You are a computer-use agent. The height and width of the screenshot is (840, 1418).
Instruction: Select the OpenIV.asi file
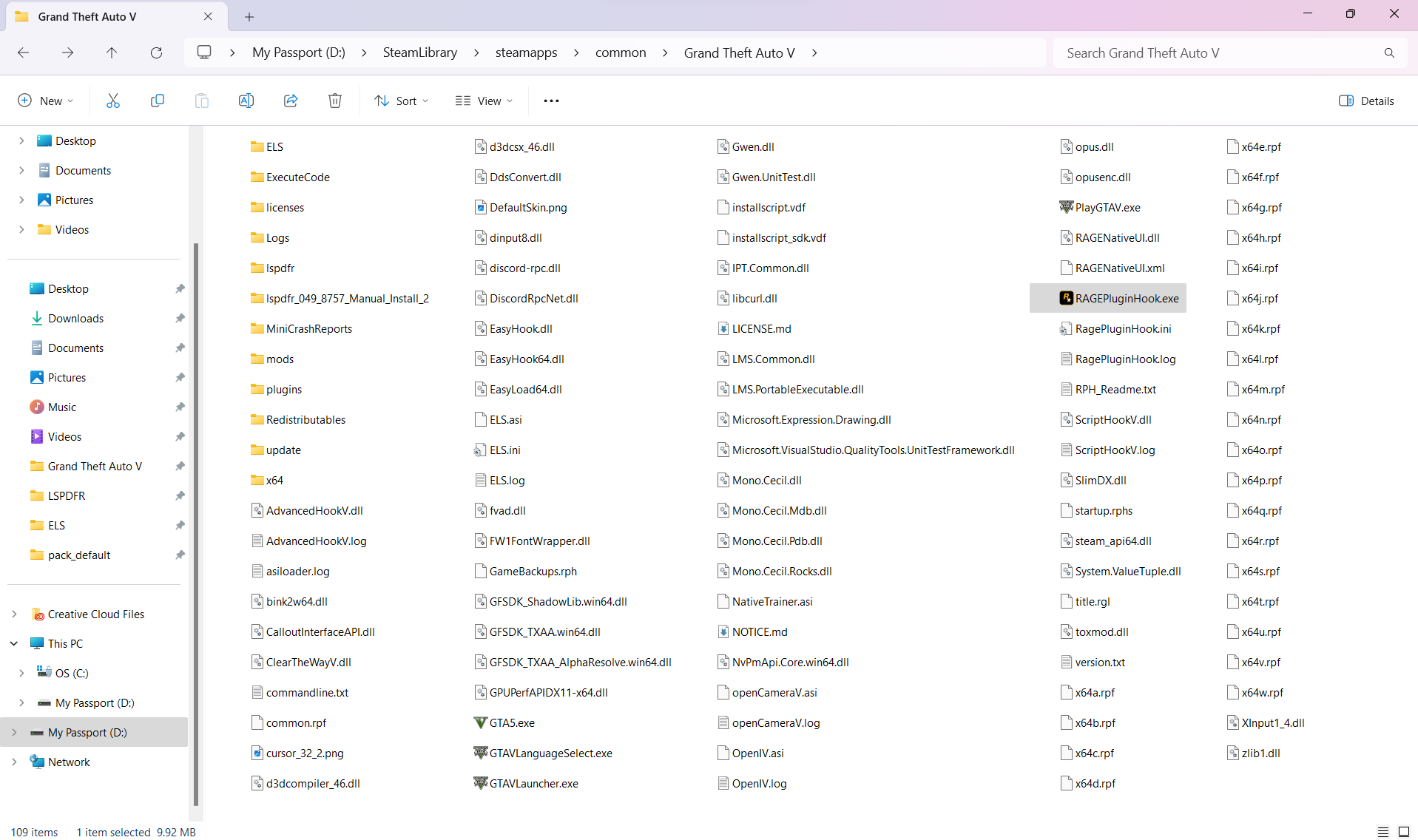pyautogui.click(x=750, y=753)
